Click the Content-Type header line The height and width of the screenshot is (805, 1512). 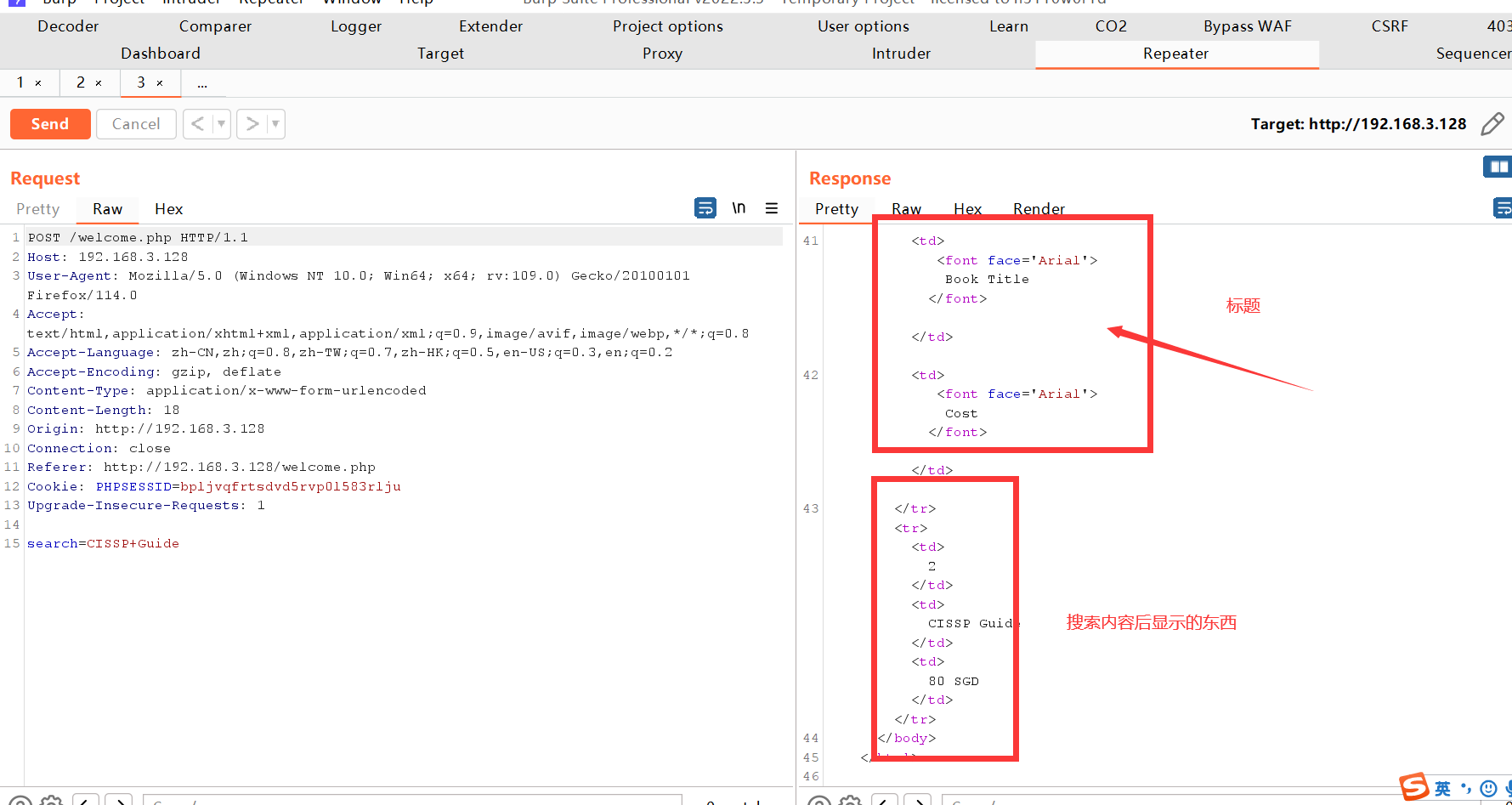(x=227, y=390)
